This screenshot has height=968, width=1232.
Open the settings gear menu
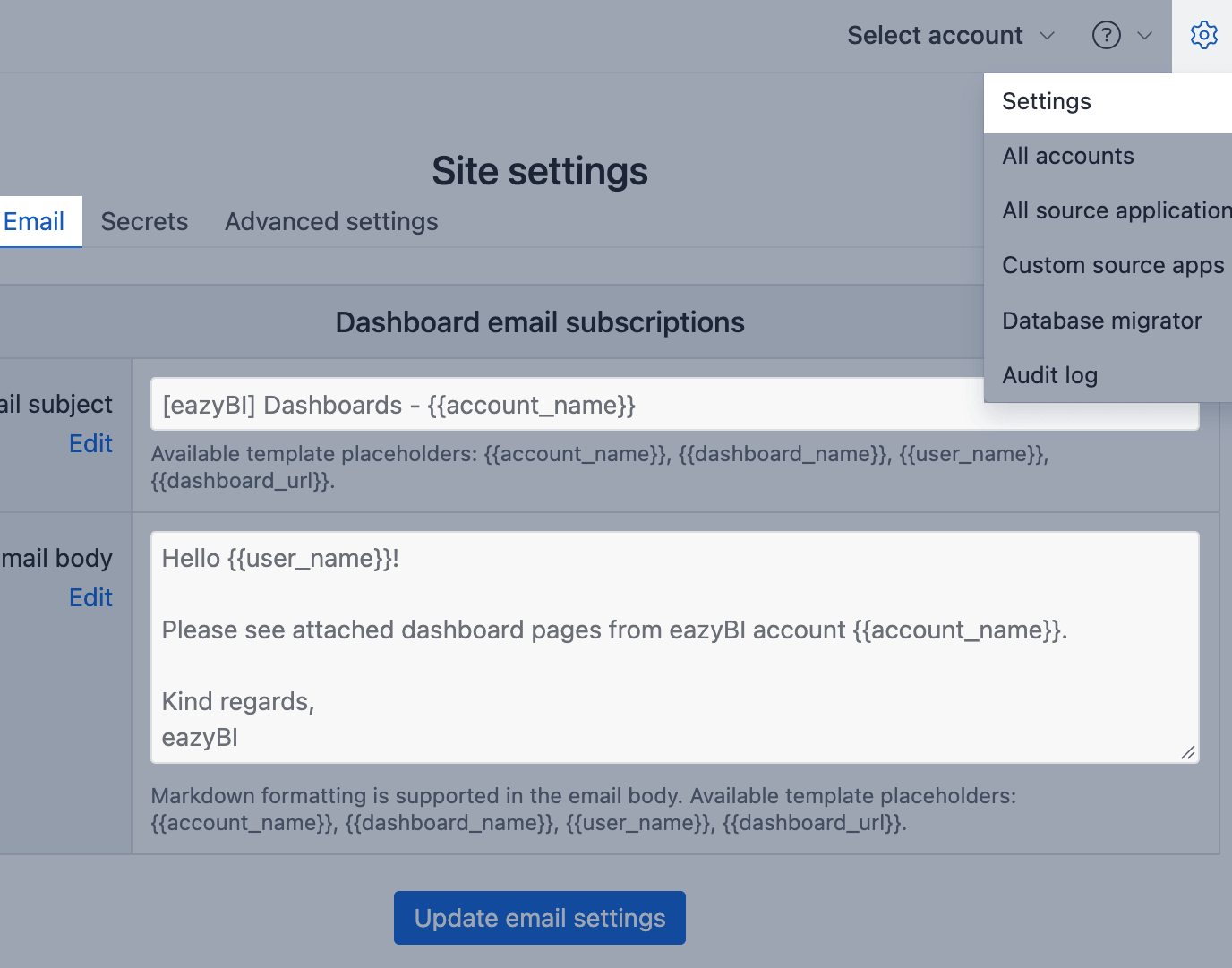tap(1203, 36)
